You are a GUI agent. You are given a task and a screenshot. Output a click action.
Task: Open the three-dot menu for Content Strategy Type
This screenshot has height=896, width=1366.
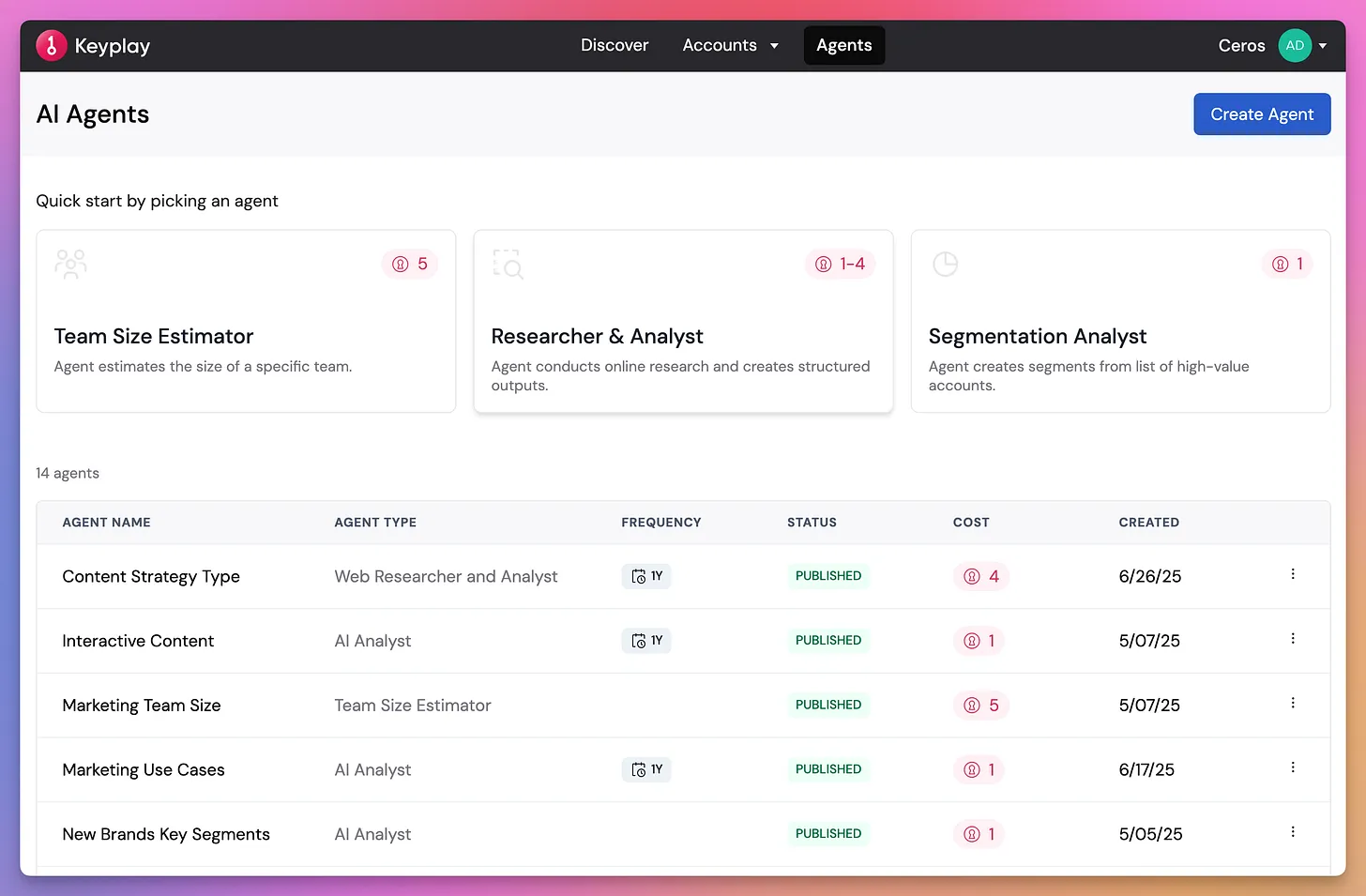pyautogui.click(x=1292, y=574)
